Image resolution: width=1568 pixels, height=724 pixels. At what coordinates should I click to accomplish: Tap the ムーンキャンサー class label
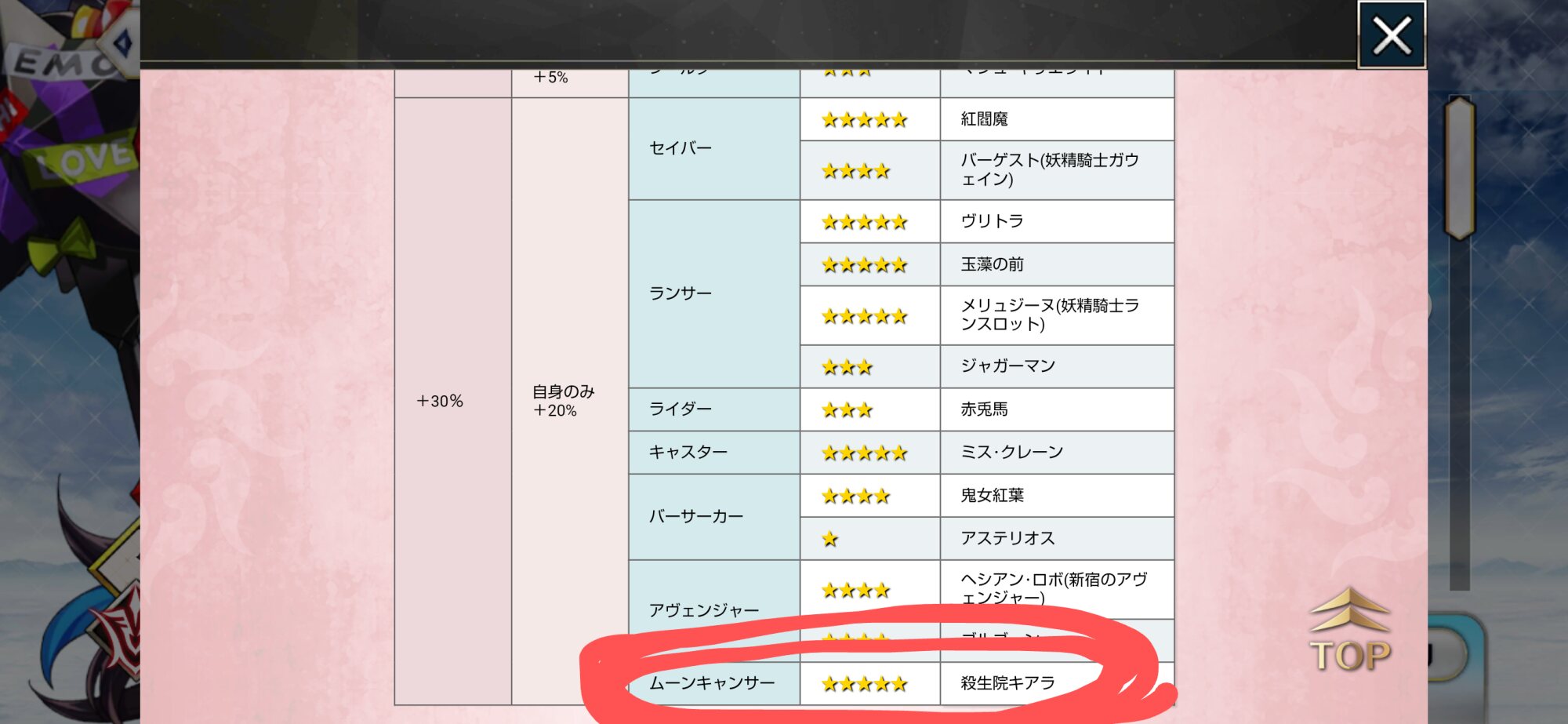tap(711, 683)
